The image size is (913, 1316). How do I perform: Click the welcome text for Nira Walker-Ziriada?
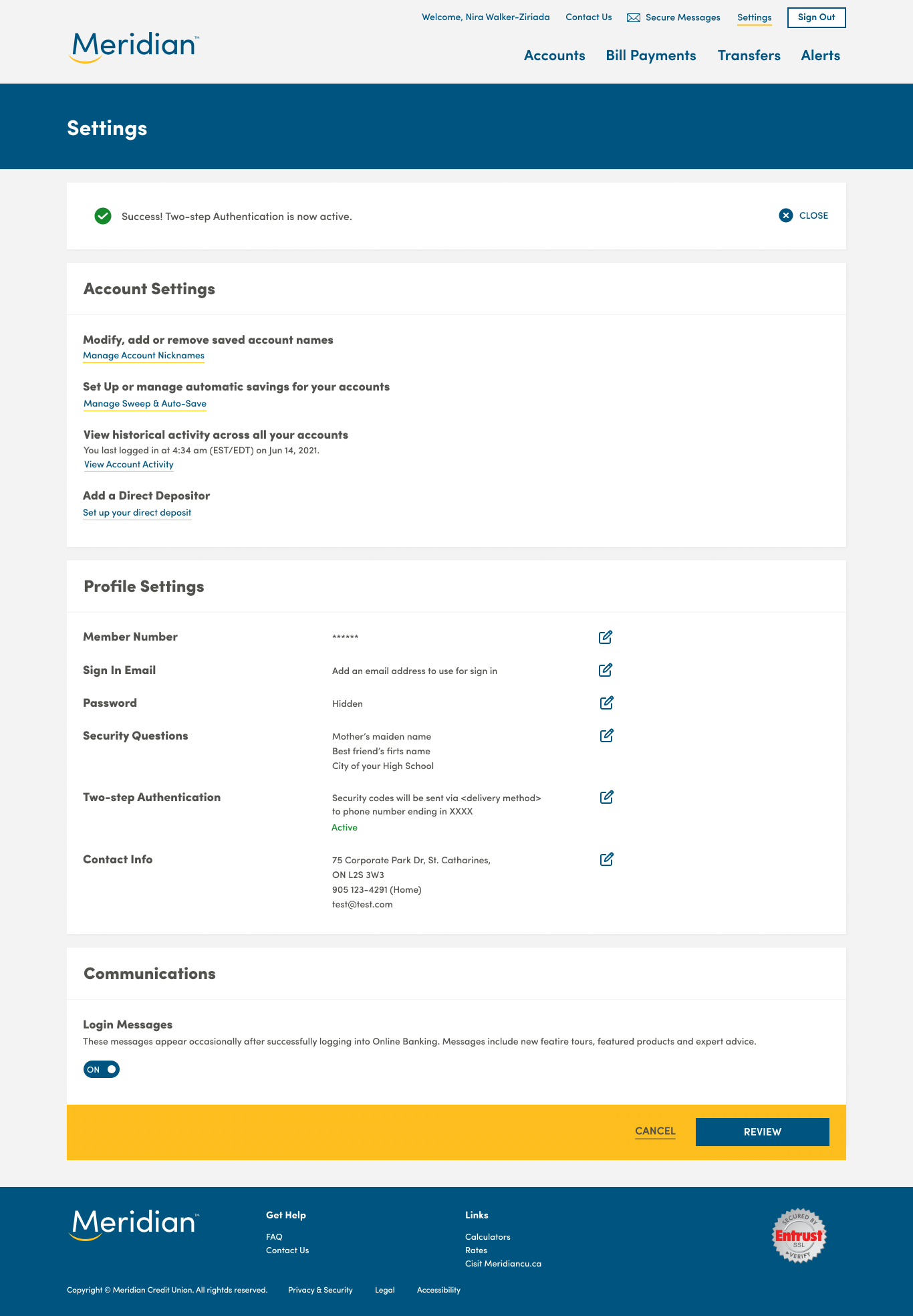pos(486,17)
